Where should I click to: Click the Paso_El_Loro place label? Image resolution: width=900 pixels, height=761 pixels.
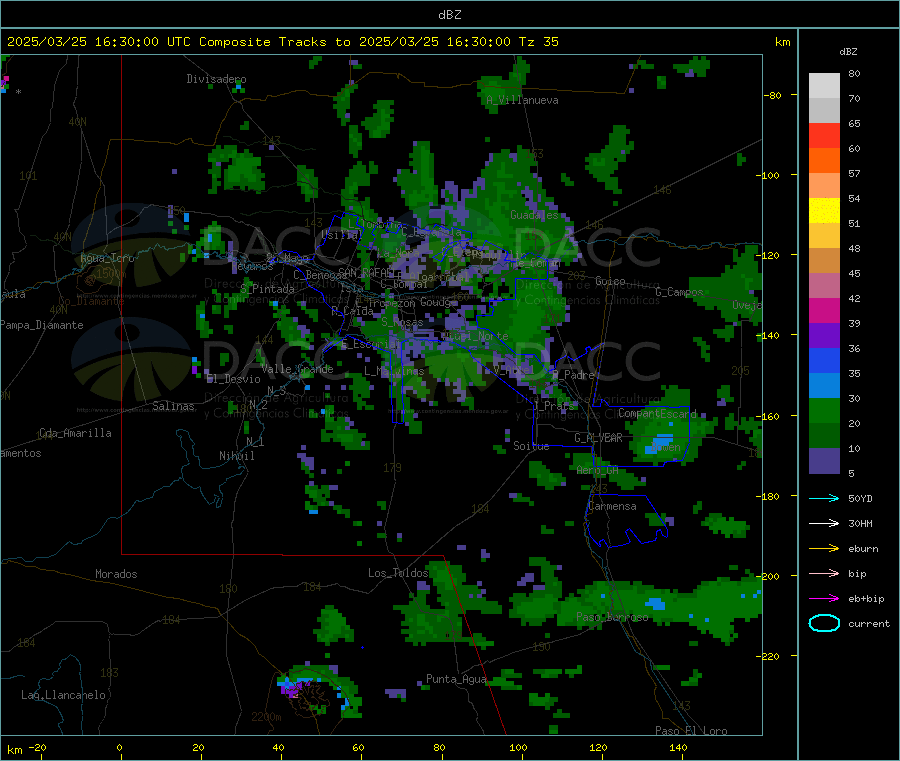pyautogui.click(x=691, y=731)
